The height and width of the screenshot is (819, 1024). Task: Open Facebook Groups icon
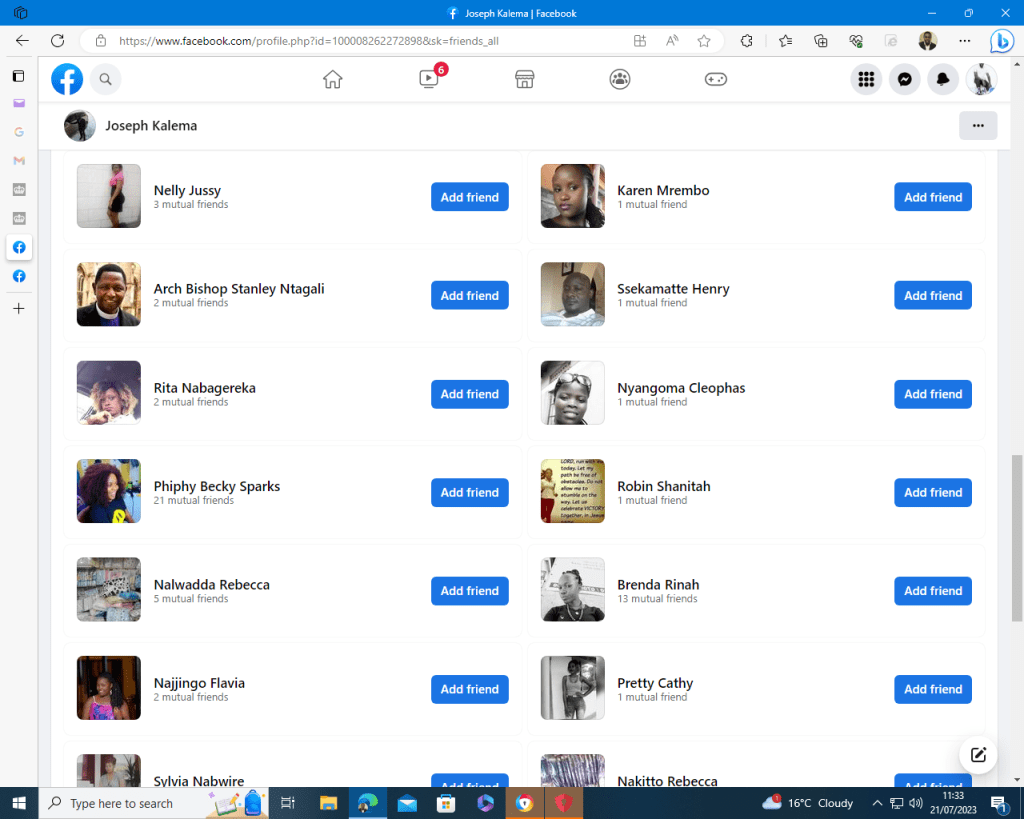[x=620, y=80]
